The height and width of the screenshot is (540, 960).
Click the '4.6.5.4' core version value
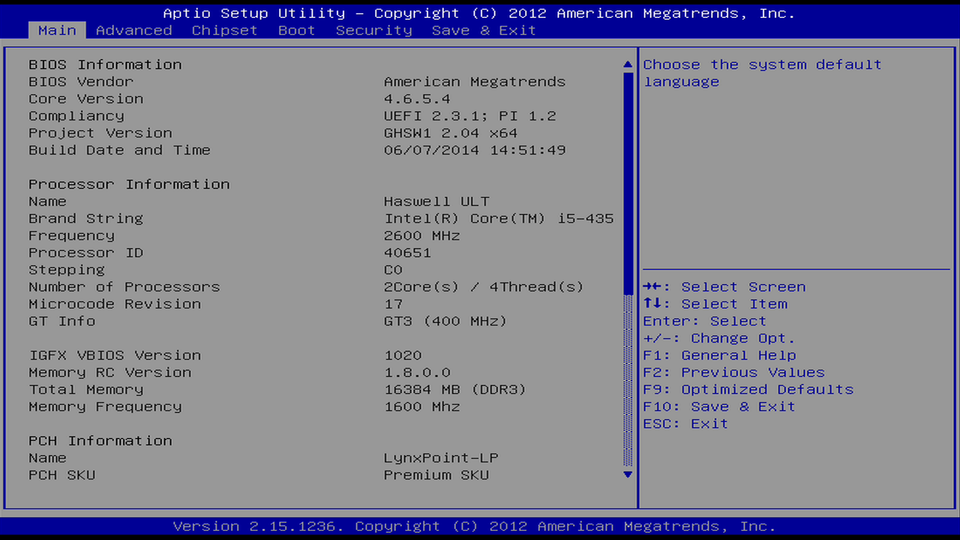(x=417, y=99)
